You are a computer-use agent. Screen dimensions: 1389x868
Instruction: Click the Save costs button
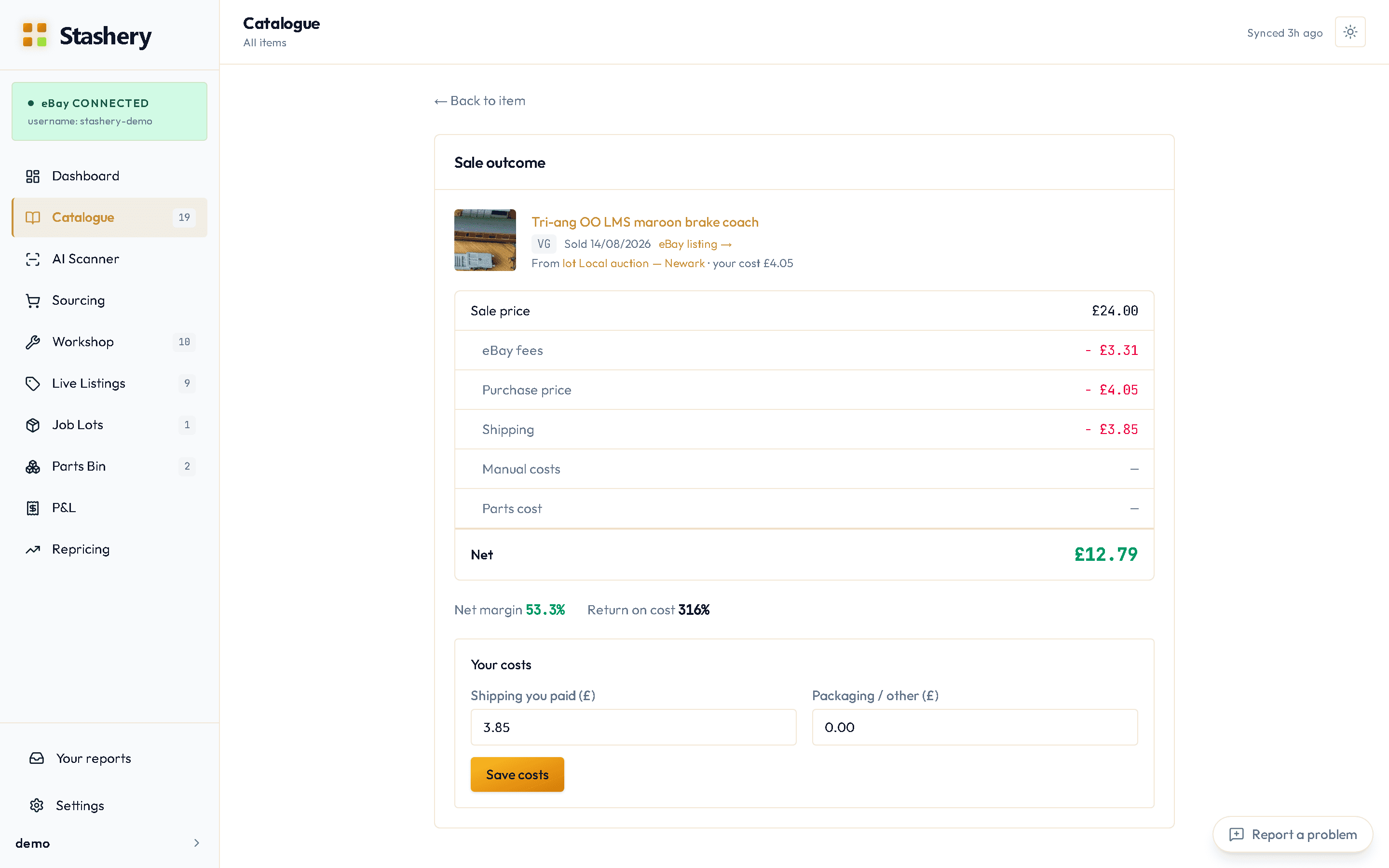[517, 774]
